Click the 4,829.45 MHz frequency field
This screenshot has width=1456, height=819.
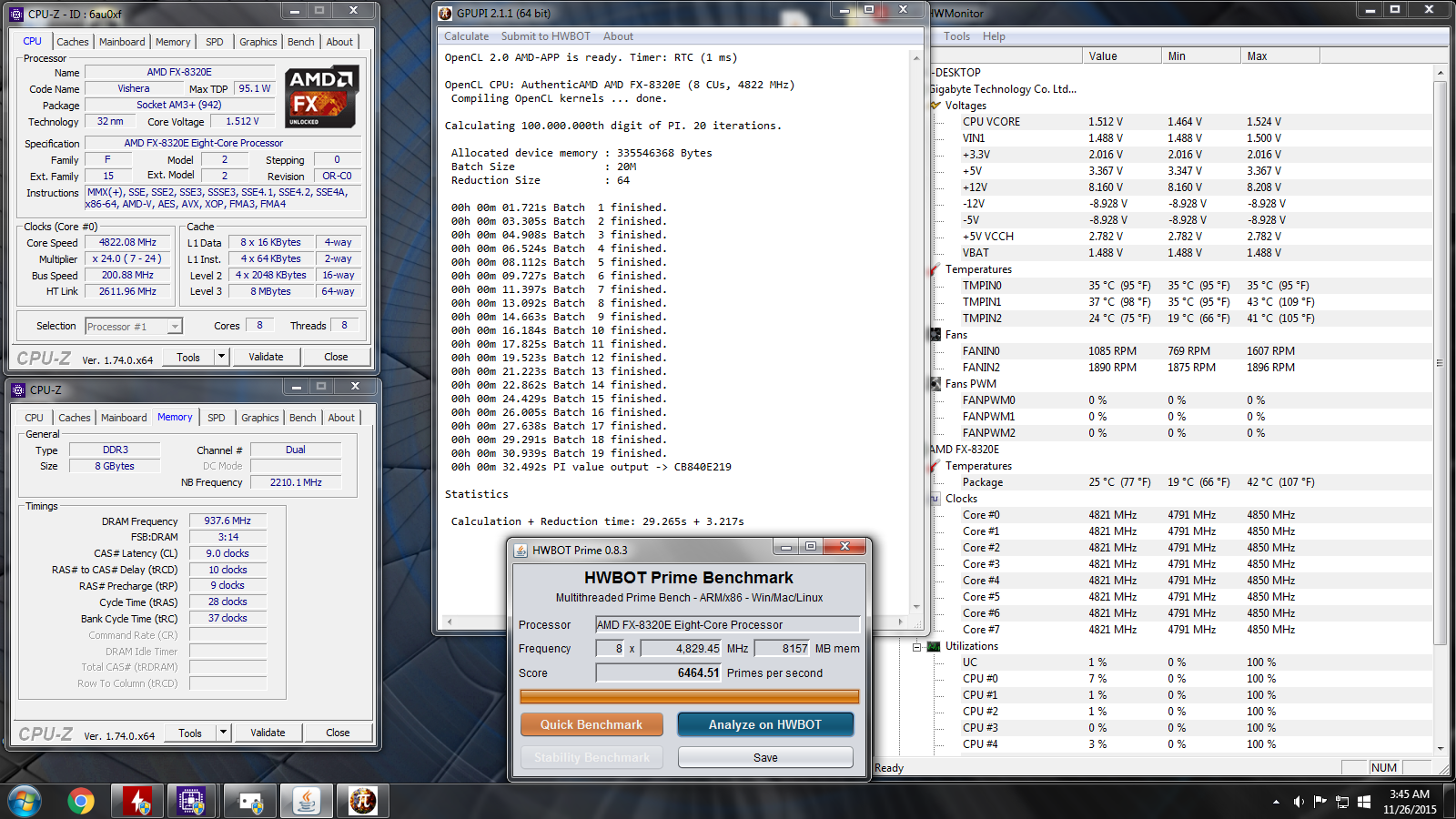681,648
